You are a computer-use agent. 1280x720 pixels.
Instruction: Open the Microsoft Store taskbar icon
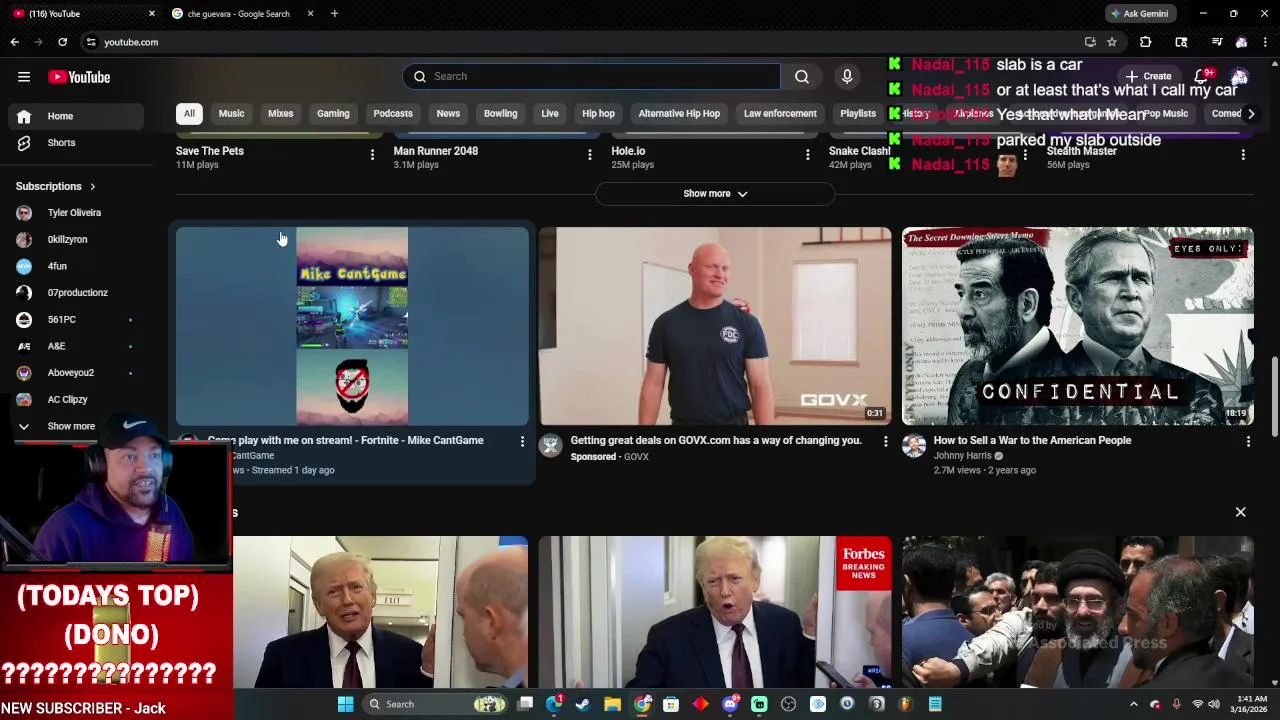[671, 704]
